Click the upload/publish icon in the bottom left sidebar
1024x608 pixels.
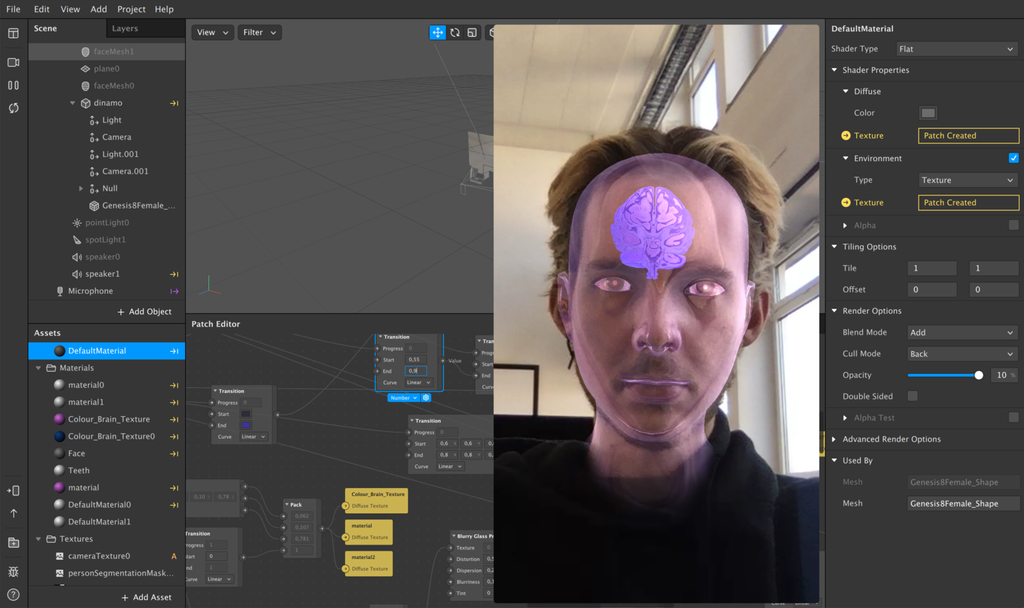[13, 513]
